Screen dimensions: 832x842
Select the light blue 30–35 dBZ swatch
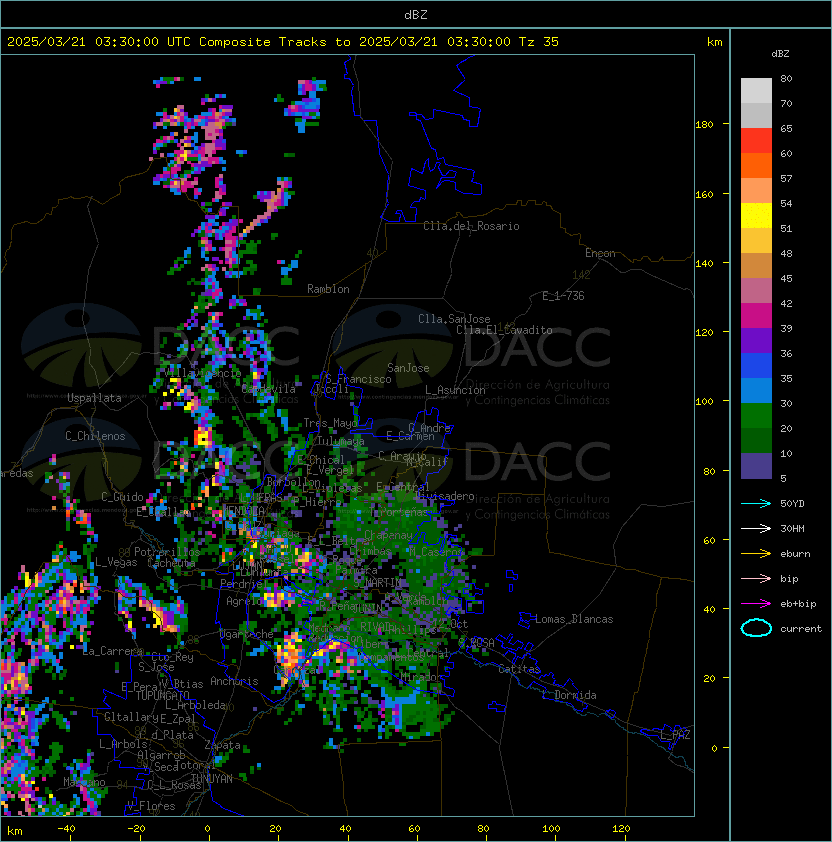[756, 390]
